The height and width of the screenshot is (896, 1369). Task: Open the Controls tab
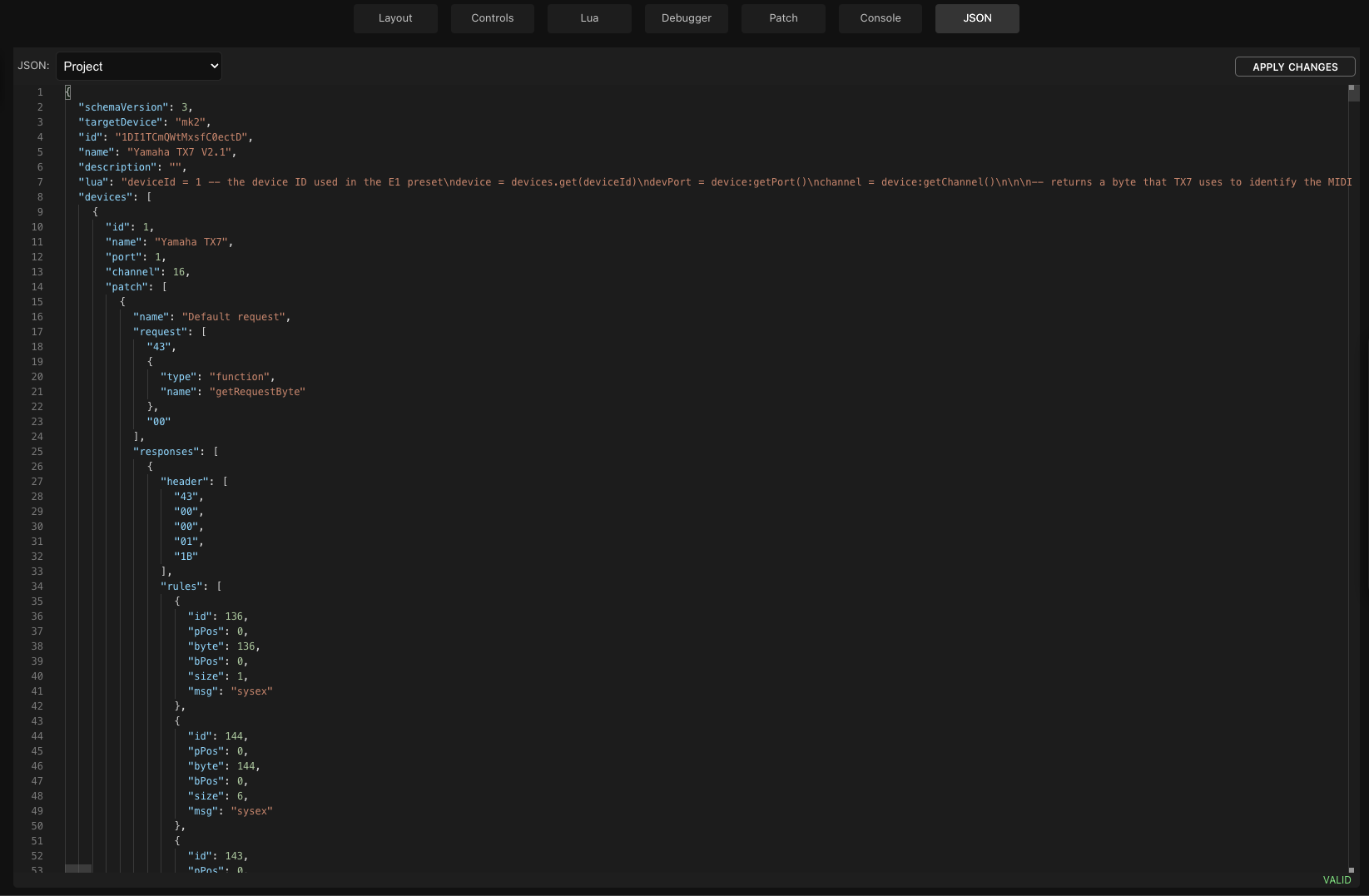[492, 17]
